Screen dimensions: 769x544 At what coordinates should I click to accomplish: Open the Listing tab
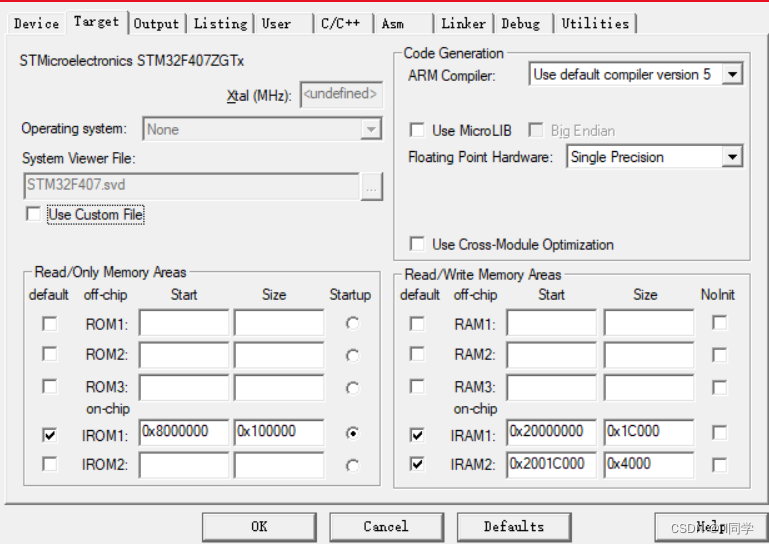click(x=220, y=24)
